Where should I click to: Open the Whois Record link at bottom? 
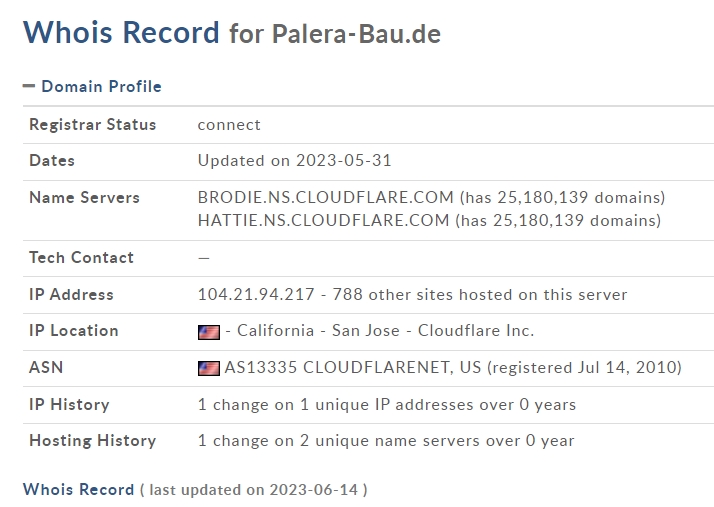coord(78,490)
